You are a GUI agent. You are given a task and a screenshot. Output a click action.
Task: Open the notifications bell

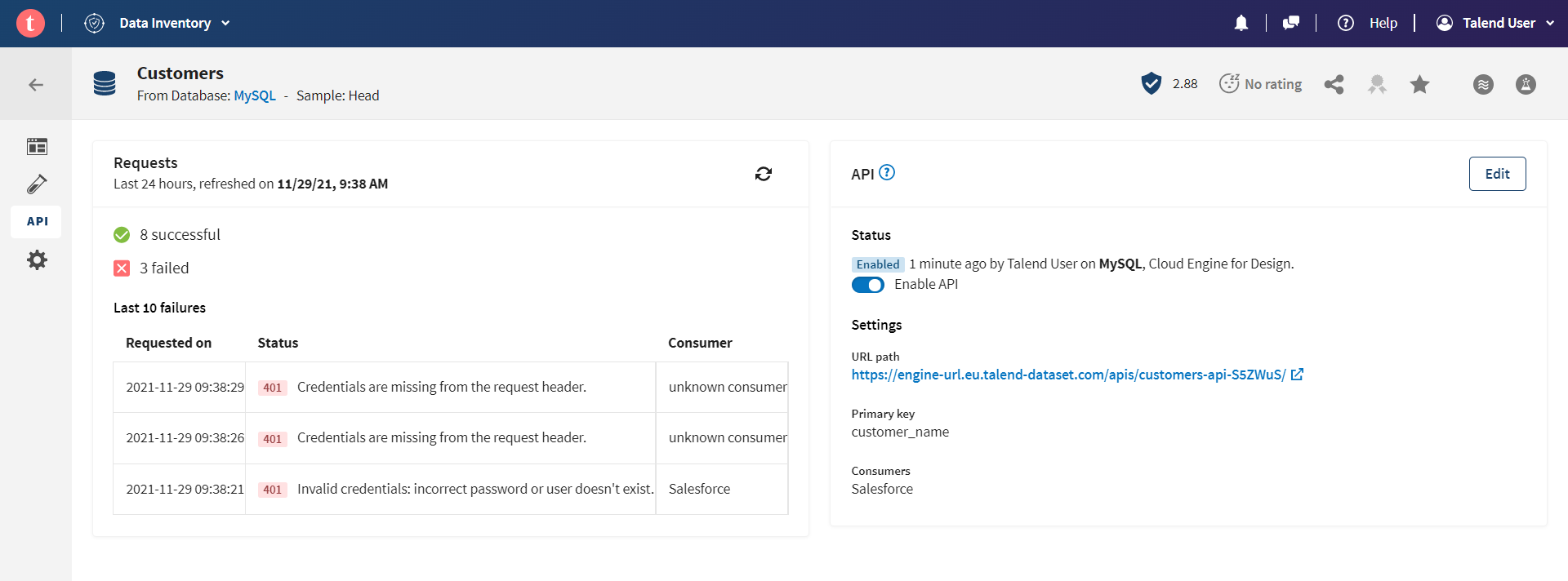tap(1241, 23)
